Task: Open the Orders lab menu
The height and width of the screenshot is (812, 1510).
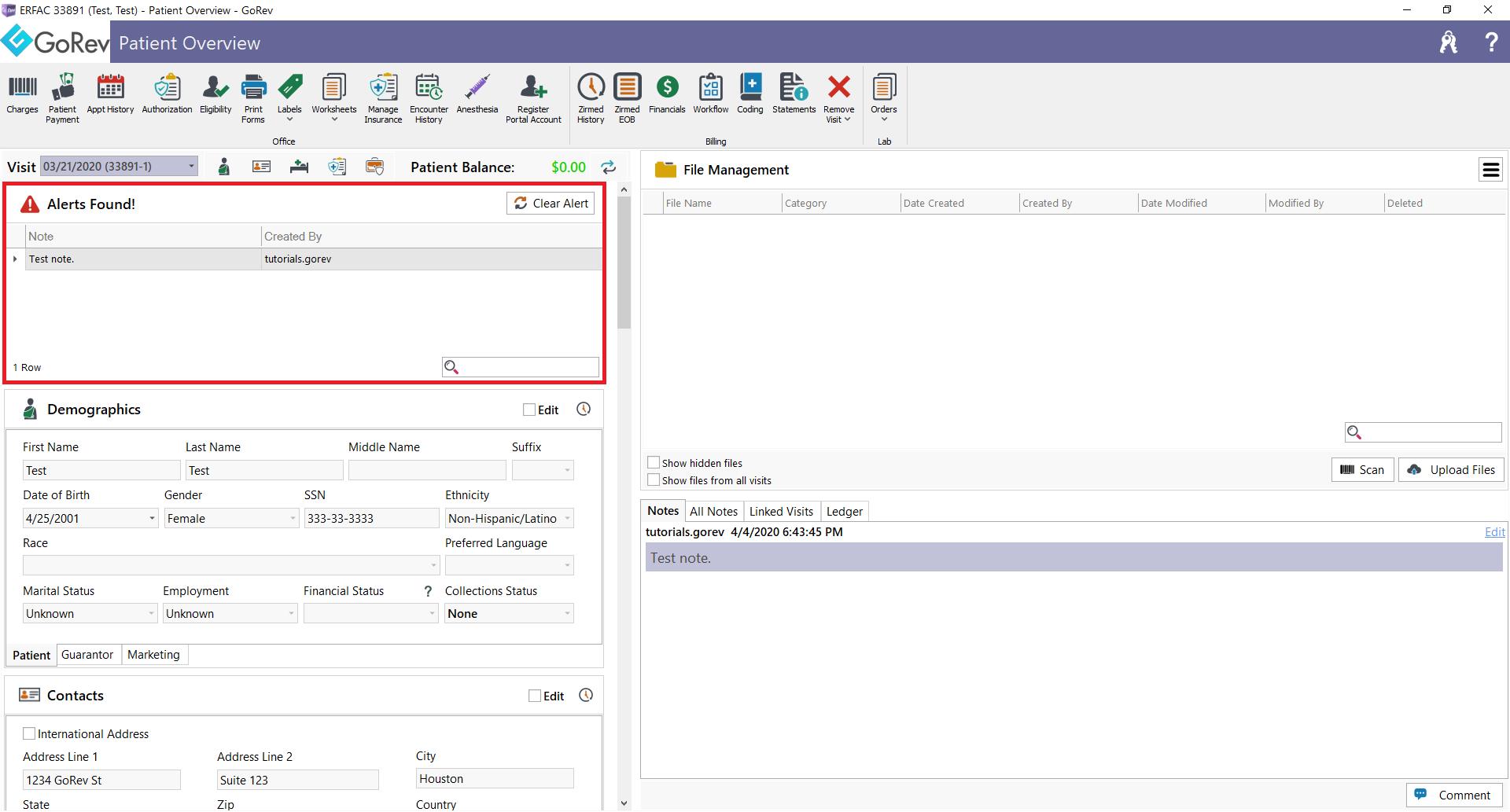Action: pyautogui.click(x=884, y=97)
